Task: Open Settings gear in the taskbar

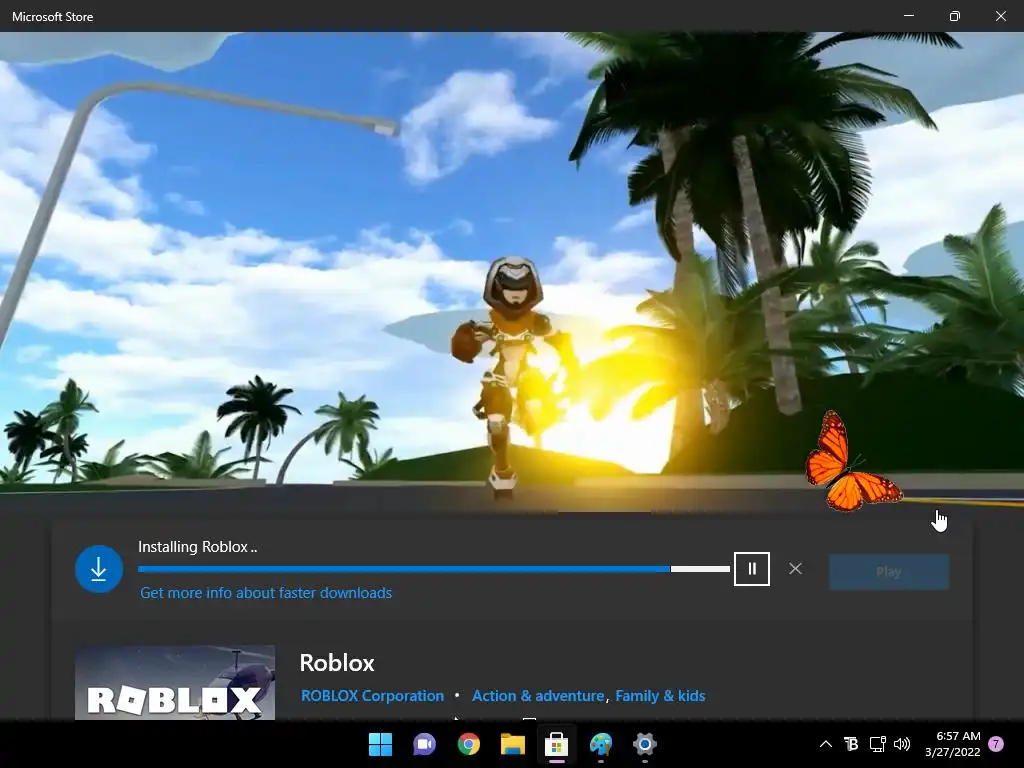Action: tap(645, 744)
